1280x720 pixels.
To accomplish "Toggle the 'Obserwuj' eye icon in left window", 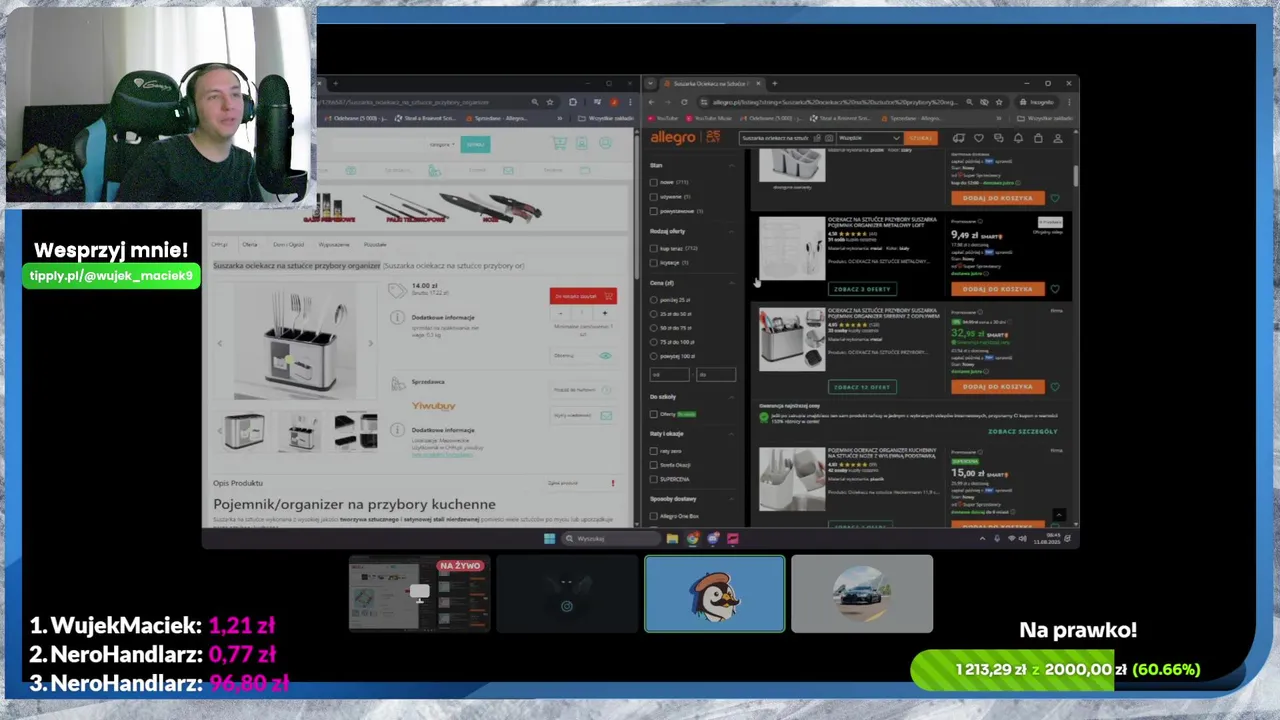I will tap(605, 356).
